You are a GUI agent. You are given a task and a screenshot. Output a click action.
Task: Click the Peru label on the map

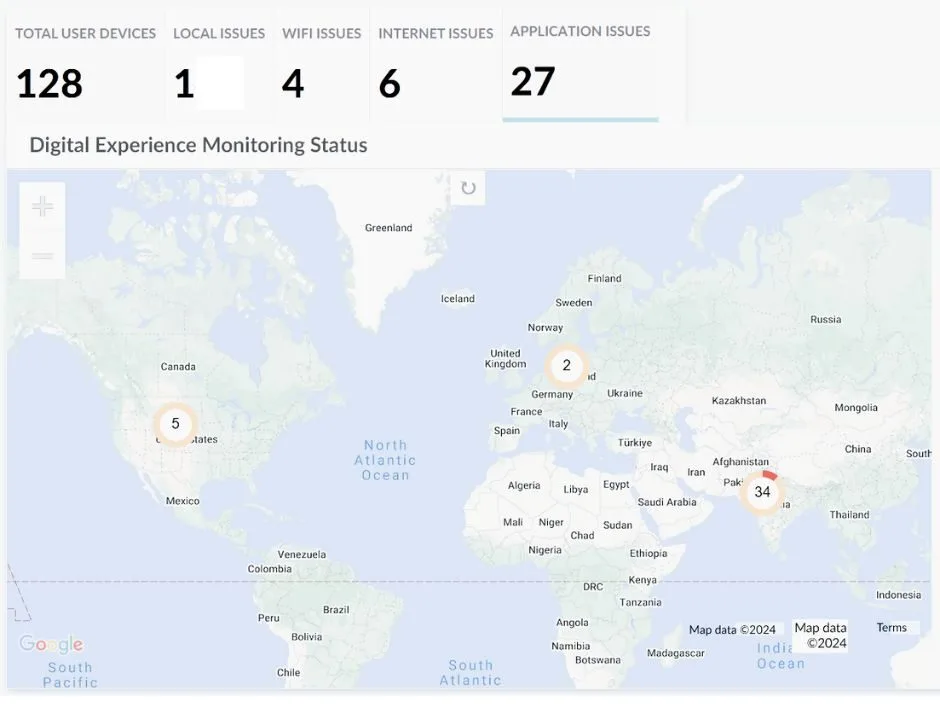pos(269,617)
